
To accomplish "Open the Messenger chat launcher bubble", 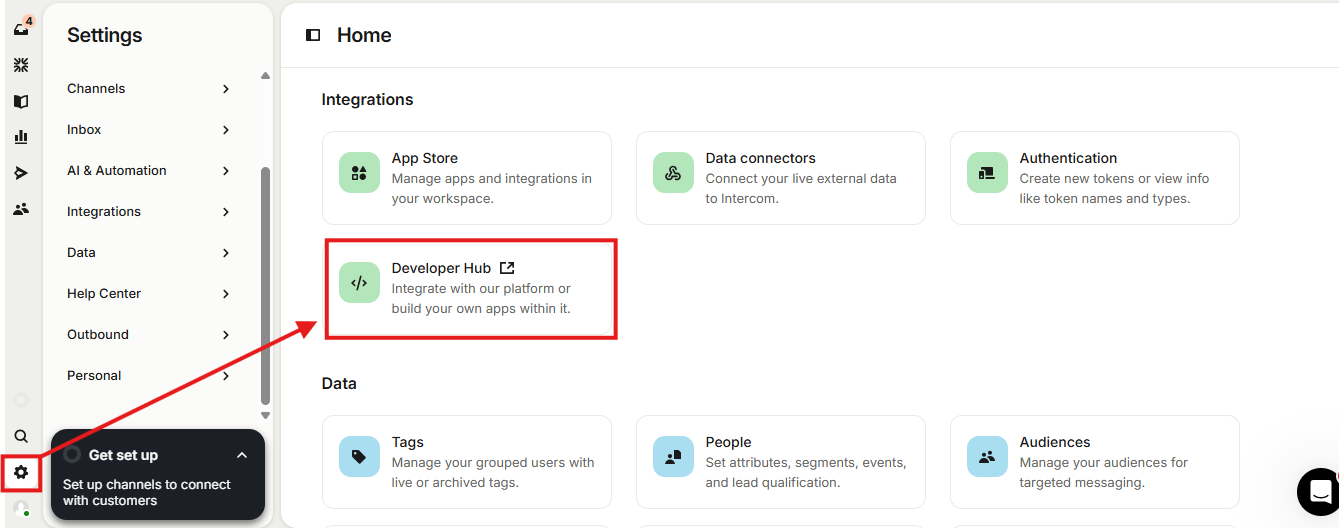I will pyautogui.click(x=1320, y=491).
